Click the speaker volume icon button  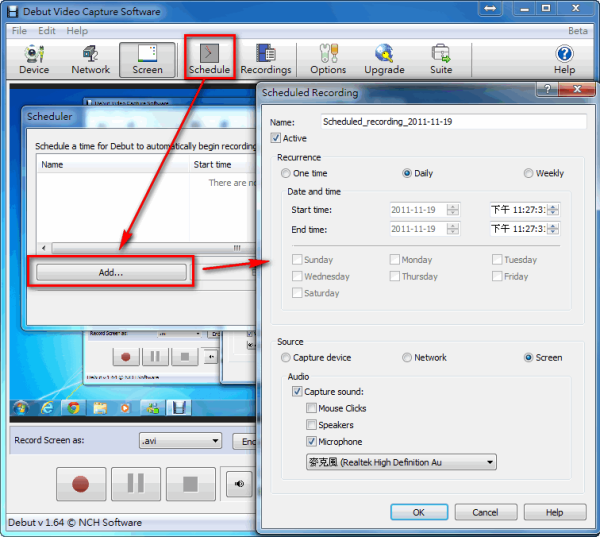pyautogui.click(x=239, y=484)
